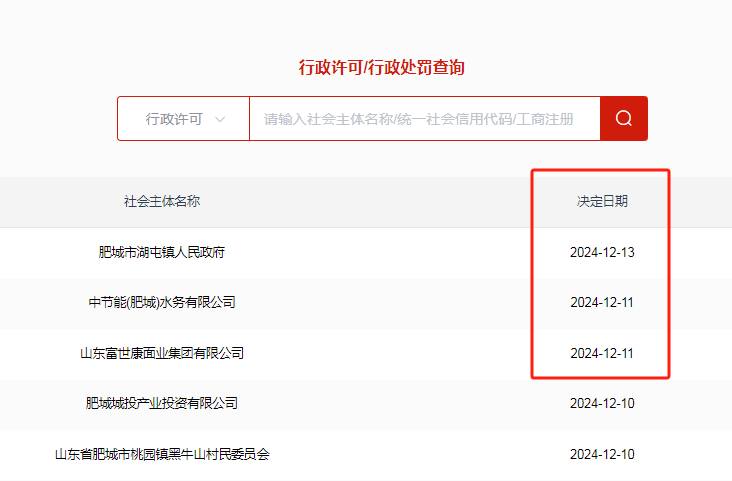This screenshot has height=481, width=732.
Task: Select the date for 肥城城投产业投资有限公司
Action: tap(602, 403)
